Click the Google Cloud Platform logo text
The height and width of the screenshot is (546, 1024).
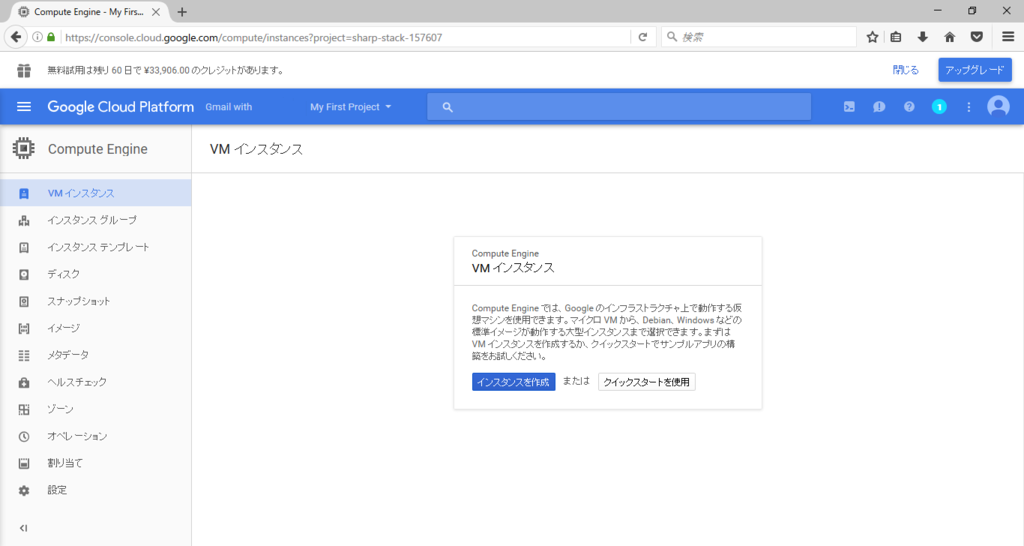pyautogui.click(x=121, y=106)
